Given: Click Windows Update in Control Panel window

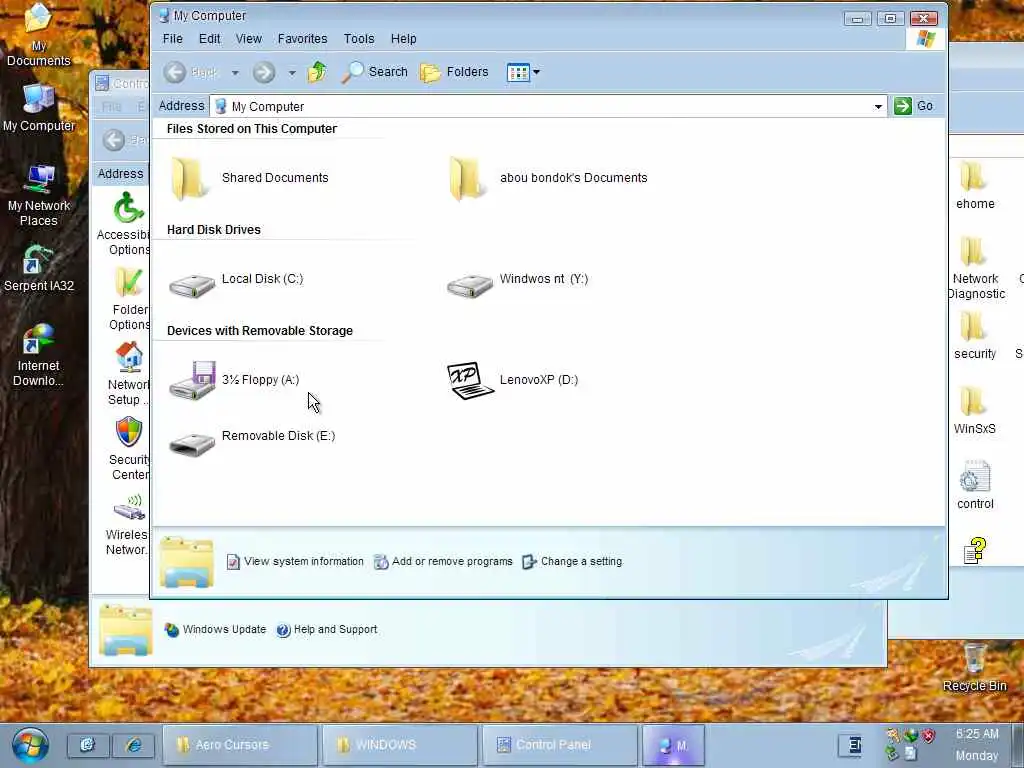Looking at the screenshot, I should [216, 630].
